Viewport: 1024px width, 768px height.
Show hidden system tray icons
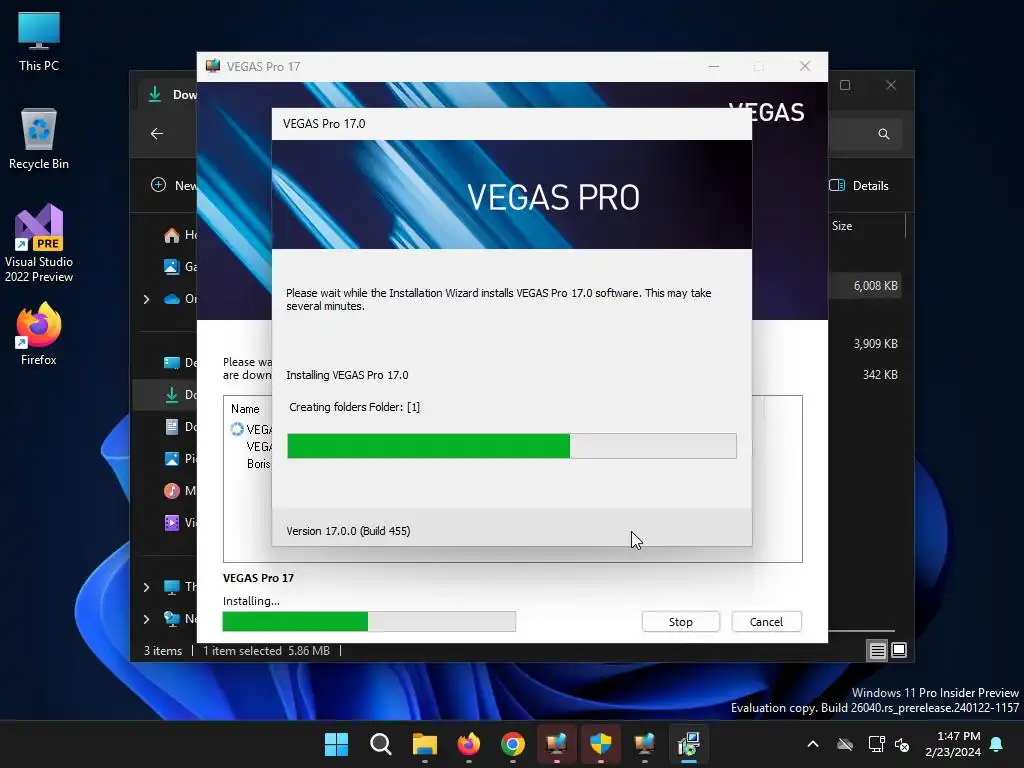click(x=813, y=744)
